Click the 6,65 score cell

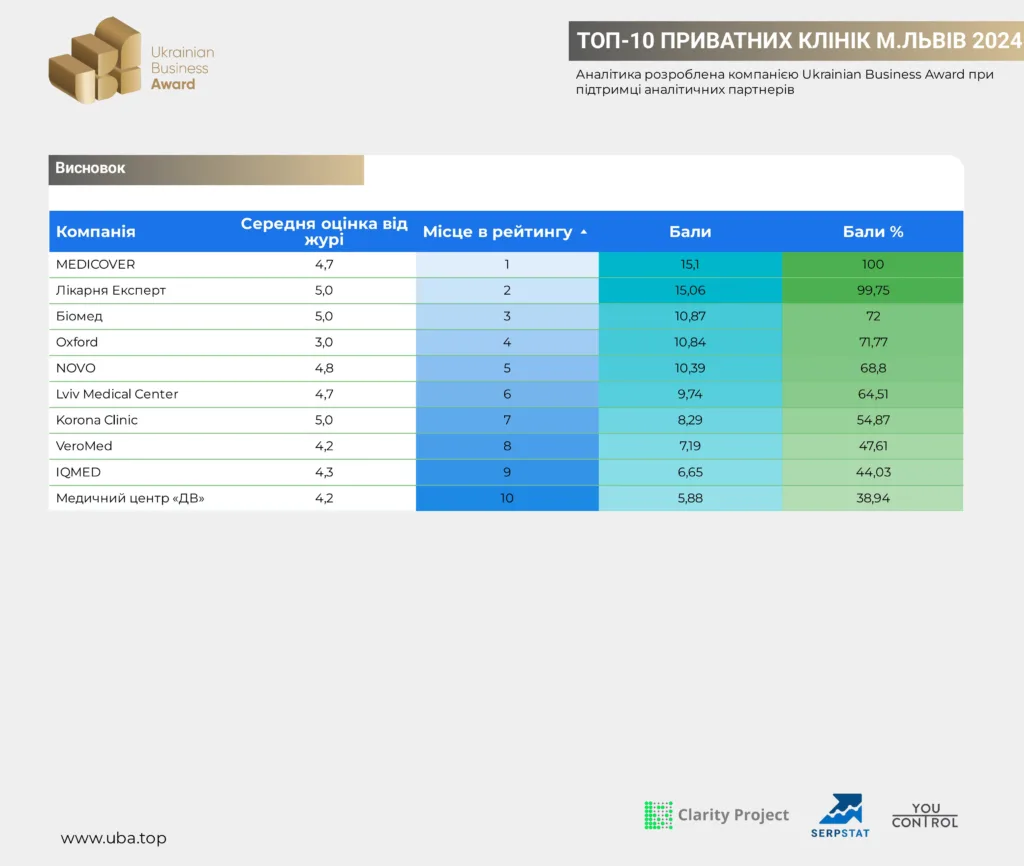[x=690, y=472]
